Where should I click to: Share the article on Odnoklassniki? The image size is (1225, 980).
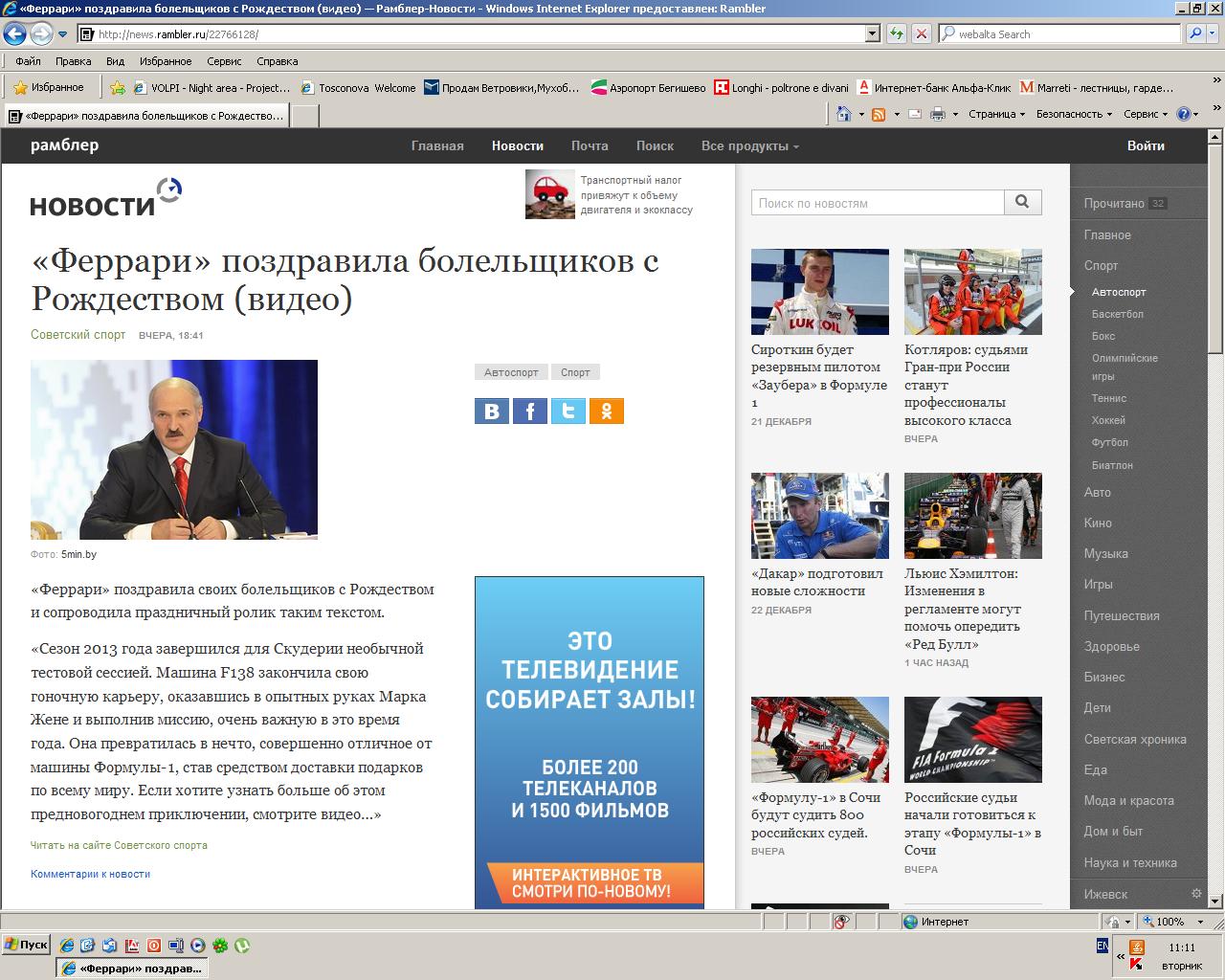(x=606, y=412)
